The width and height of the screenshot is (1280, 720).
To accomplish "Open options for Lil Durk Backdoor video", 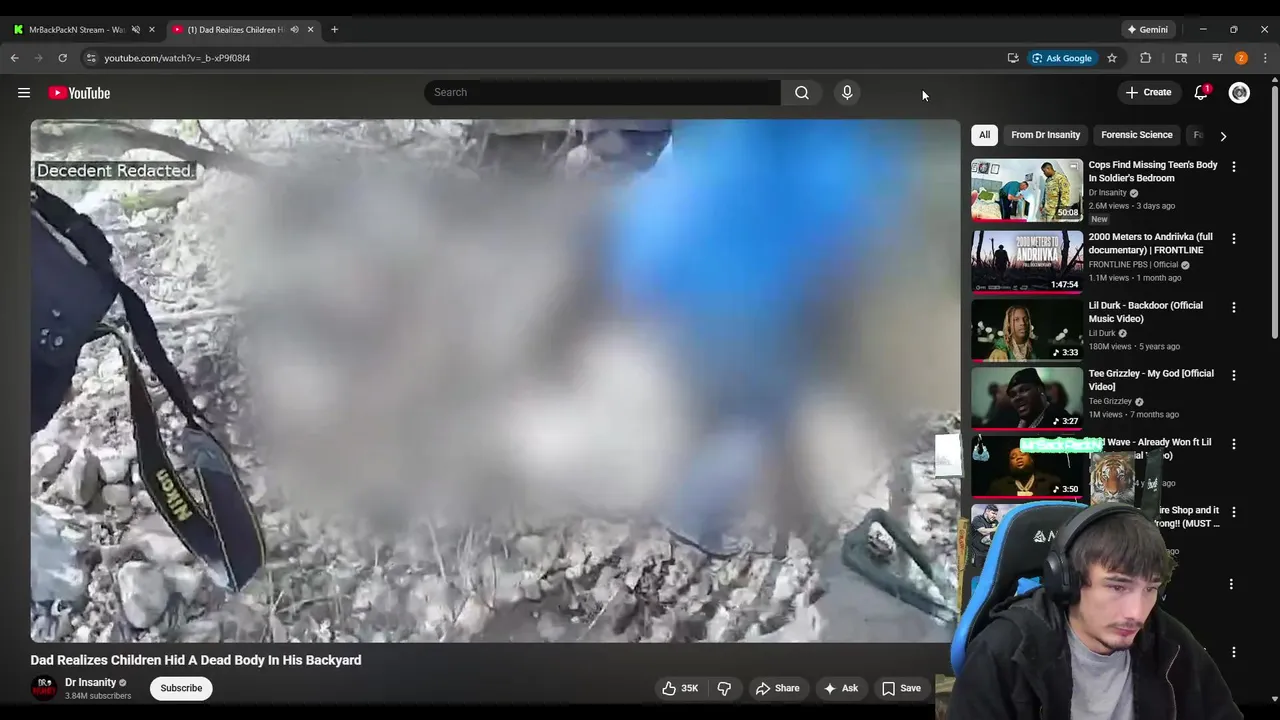I will (x=1233, y=307).
